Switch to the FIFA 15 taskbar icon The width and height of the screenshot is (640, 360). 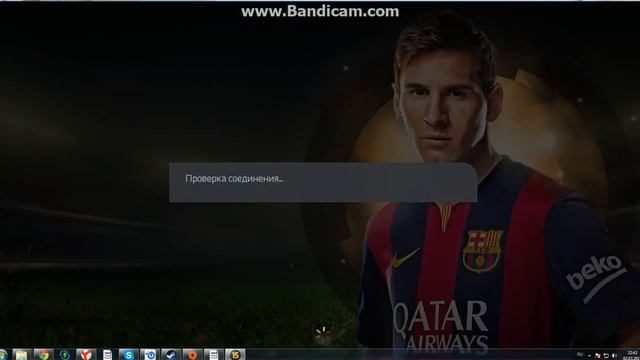pos(235,355)
